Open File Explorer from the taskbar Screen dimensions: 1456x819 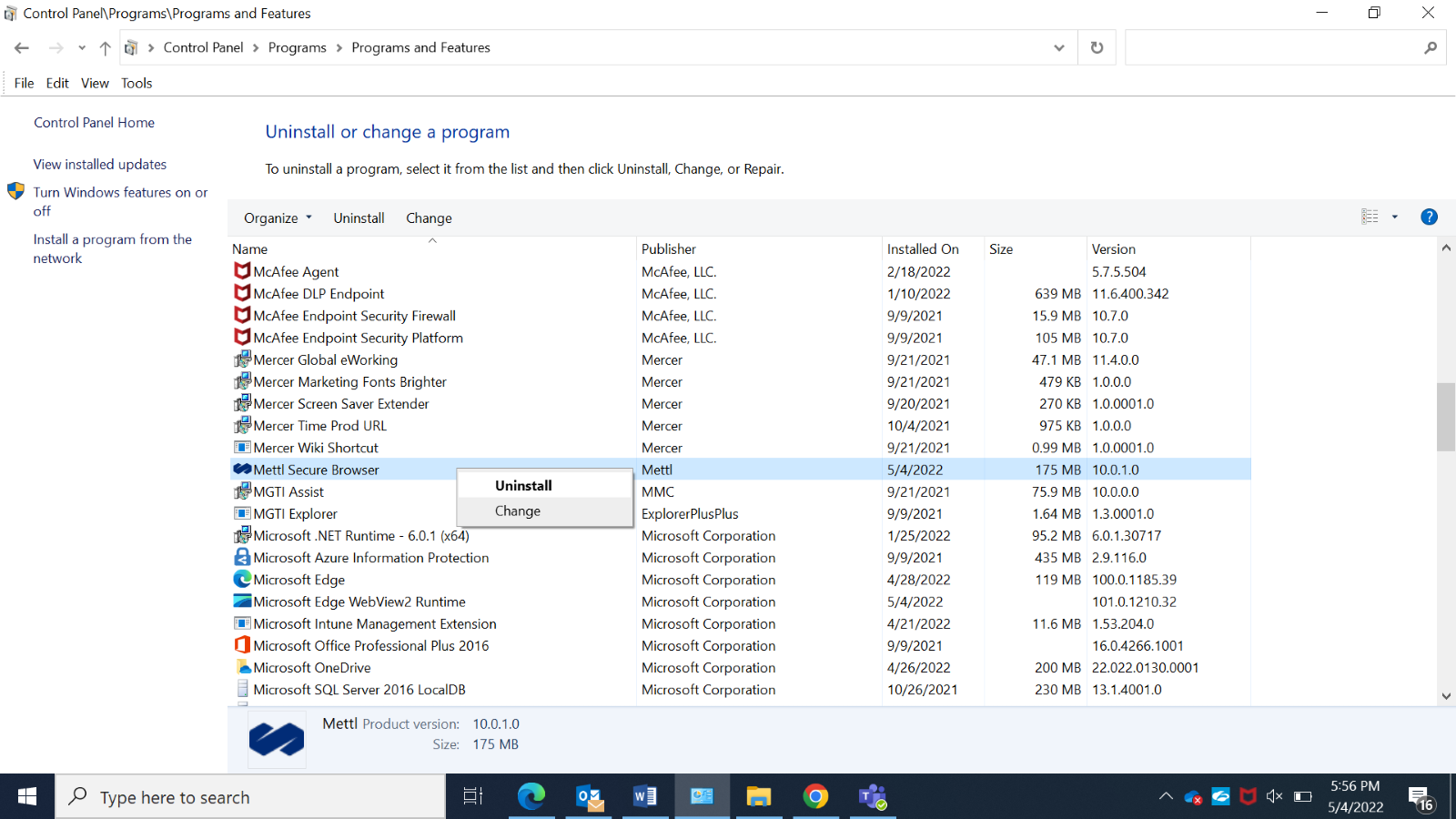click(x=759, y=796)
